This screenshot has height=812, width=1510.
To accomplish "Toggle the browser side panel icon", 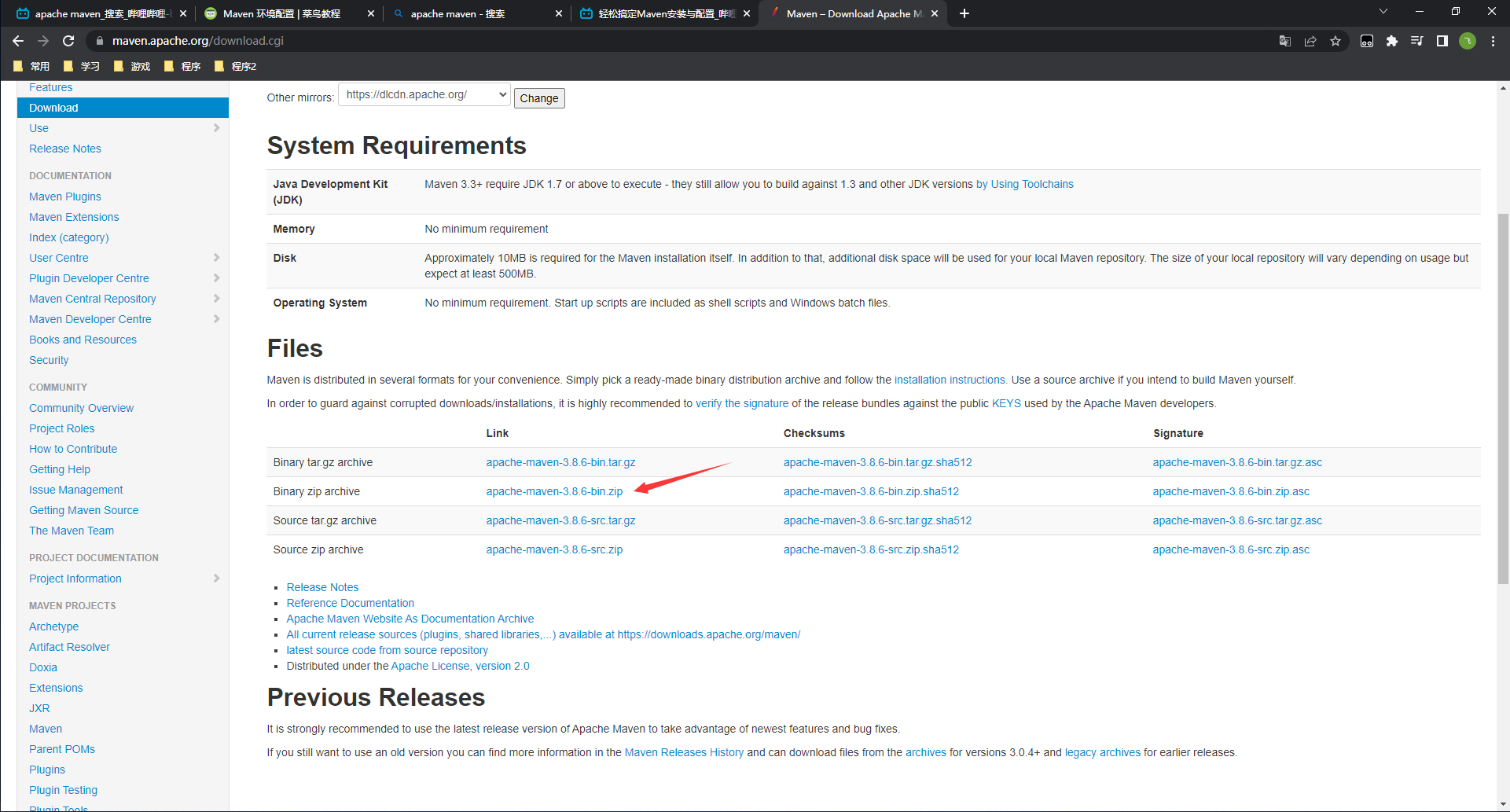I will coord(1442,41).
